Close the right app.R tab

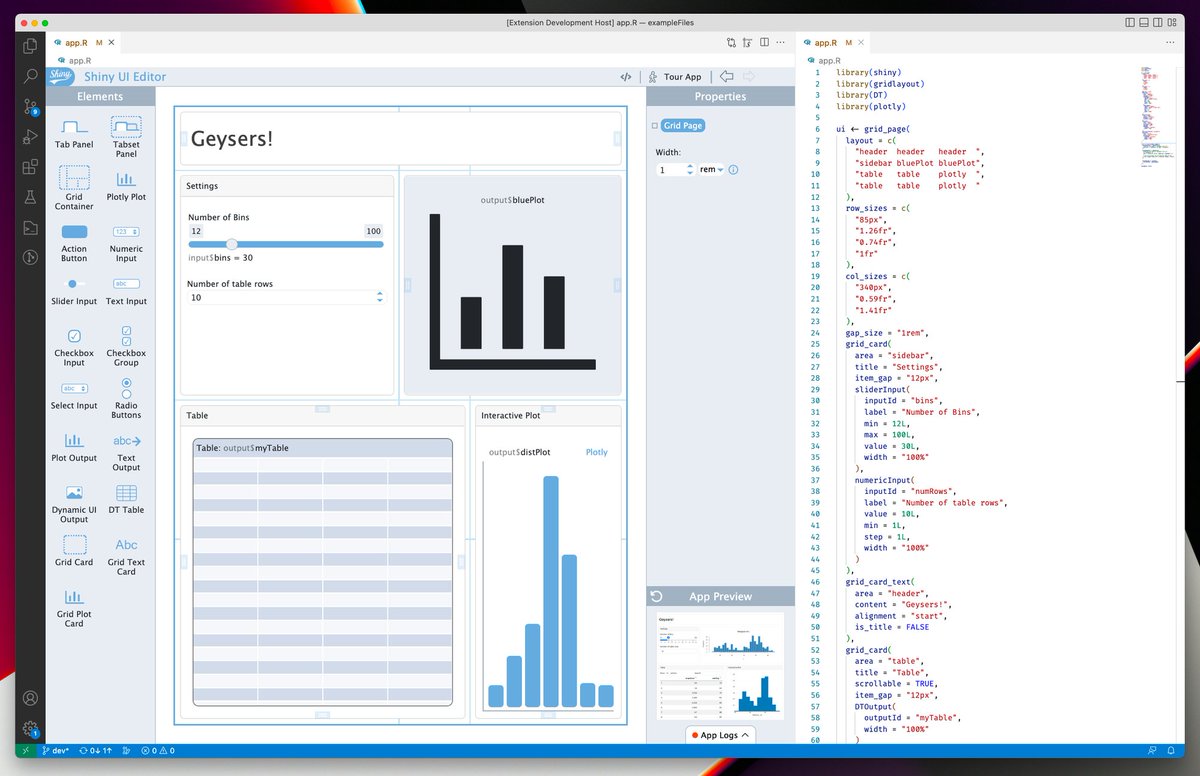click(x=862, y=43)
